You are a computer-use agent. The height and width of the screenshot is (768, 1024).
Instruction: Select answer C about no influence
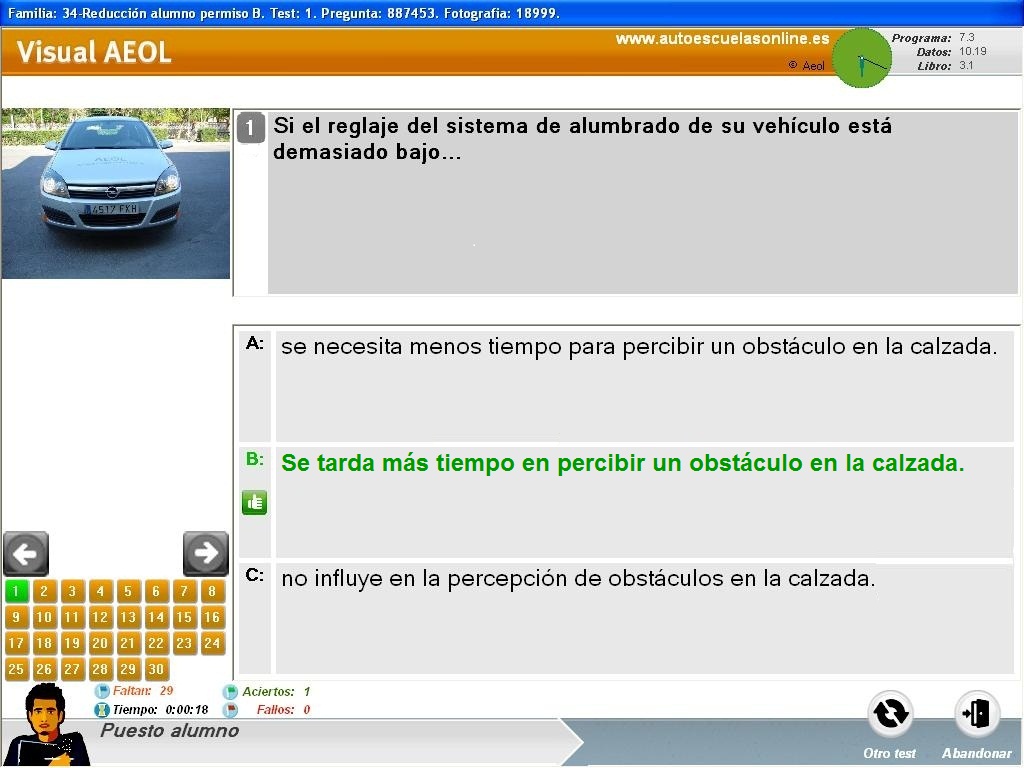pyautogui.click(x=578, y=579)
